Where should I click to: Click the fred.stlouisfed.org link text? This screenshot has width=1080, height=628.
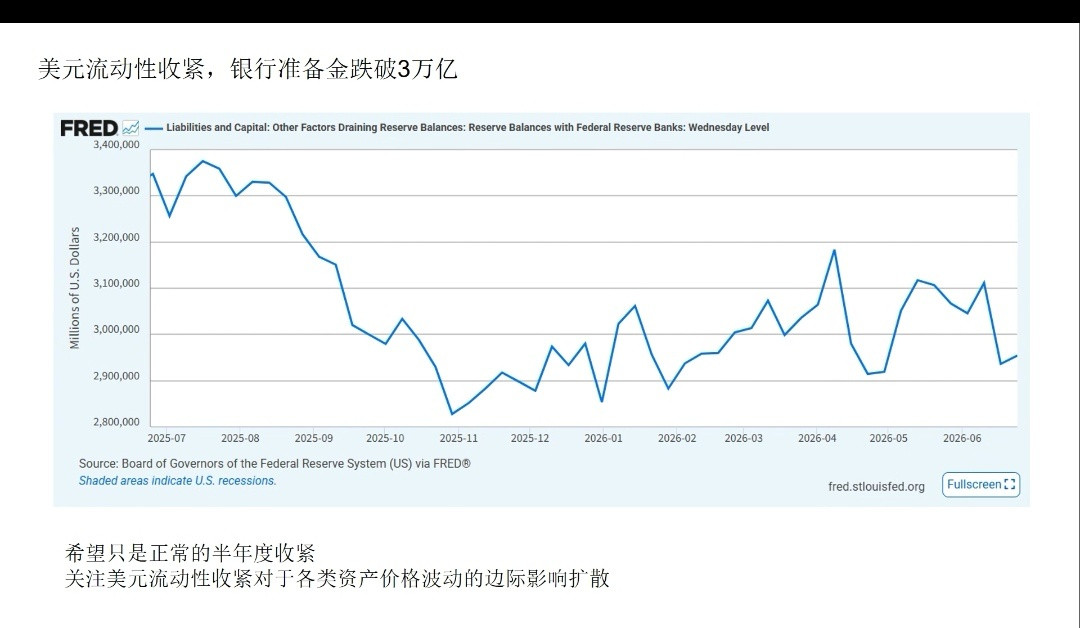click(876, 487)
